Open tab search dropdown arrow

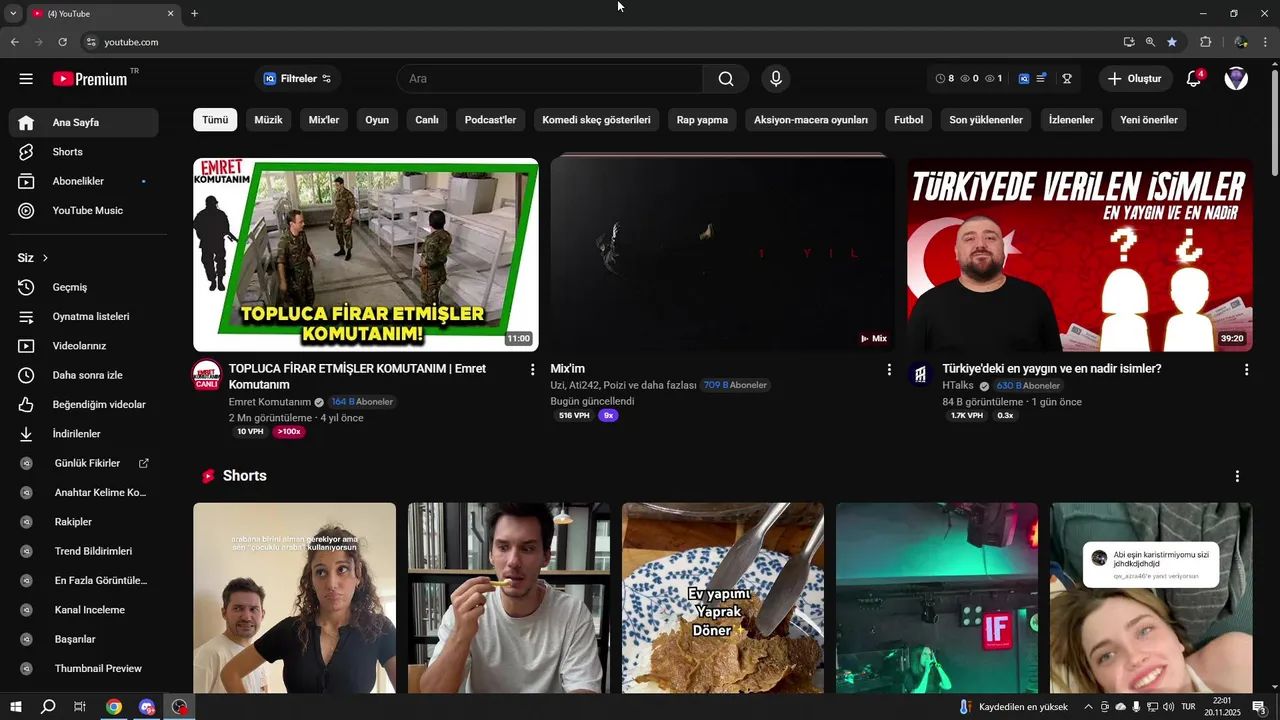point(13,14)
